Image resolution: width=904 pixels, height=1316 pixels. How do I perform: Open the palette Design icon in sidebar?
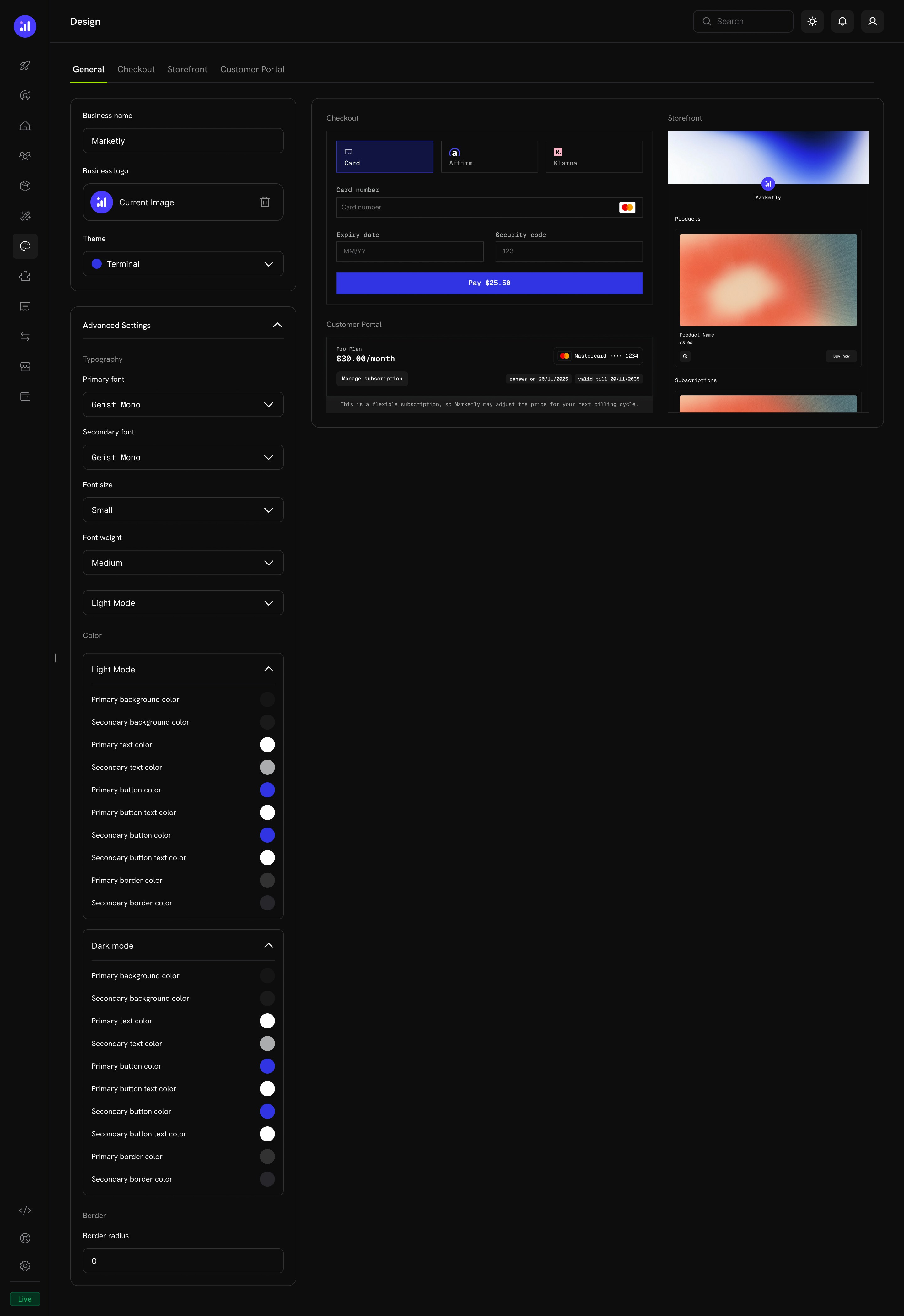click(25, 246)
